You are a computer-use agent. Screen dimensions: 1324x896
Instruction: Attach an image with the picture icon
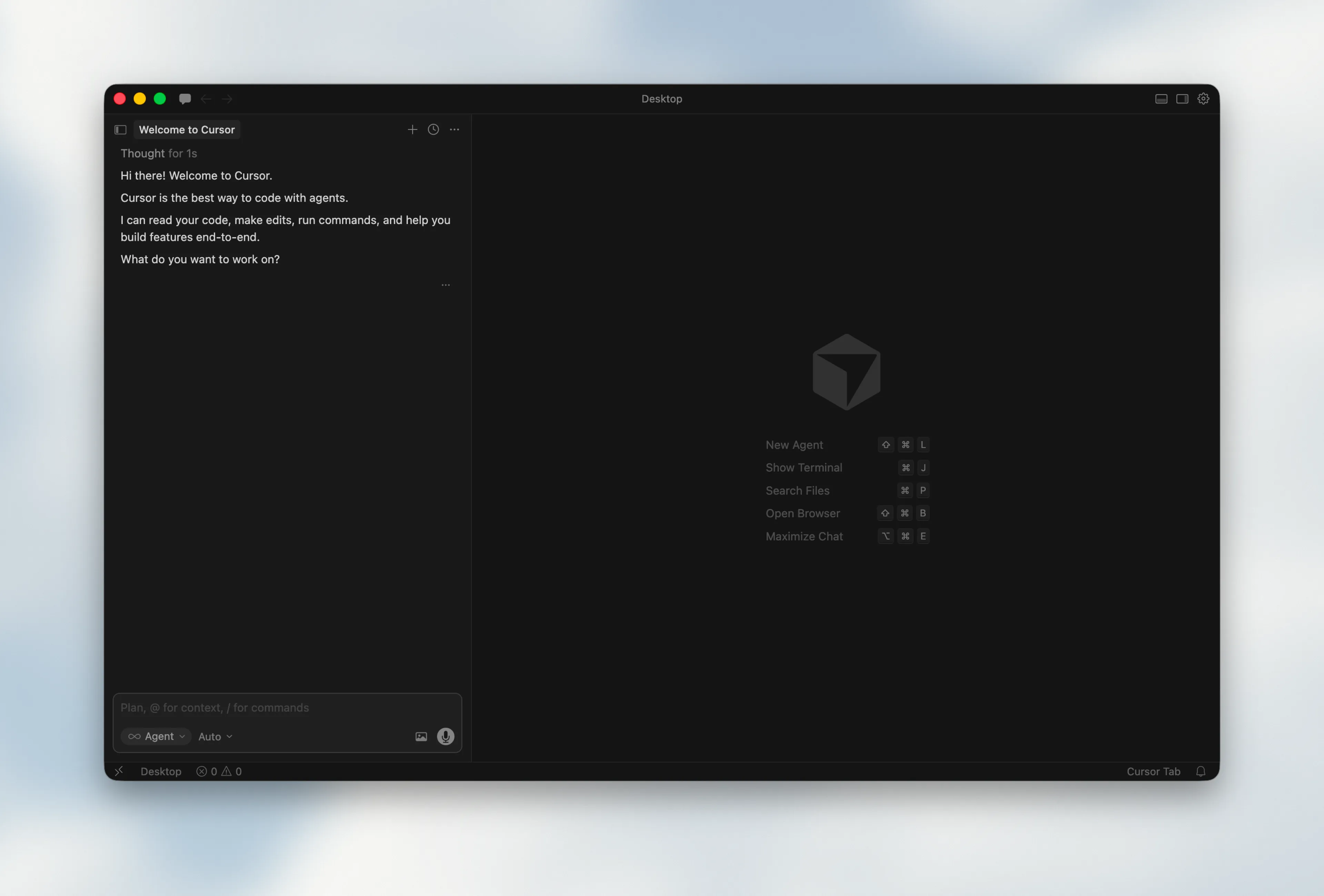tap(421, 736)
